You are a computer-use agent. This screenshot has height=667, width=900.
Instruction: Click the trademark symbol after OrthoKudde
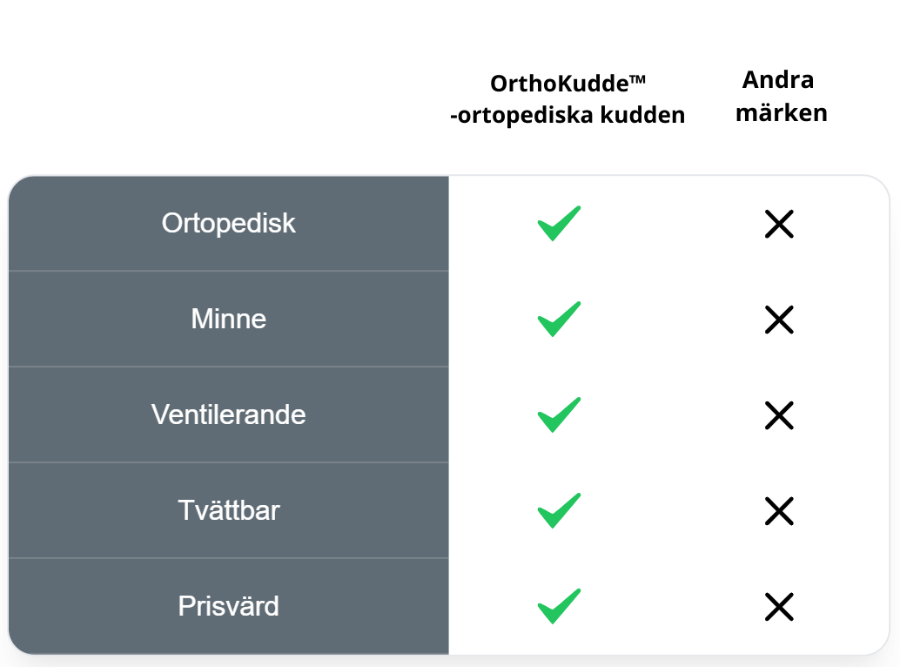tap(638, 79)
